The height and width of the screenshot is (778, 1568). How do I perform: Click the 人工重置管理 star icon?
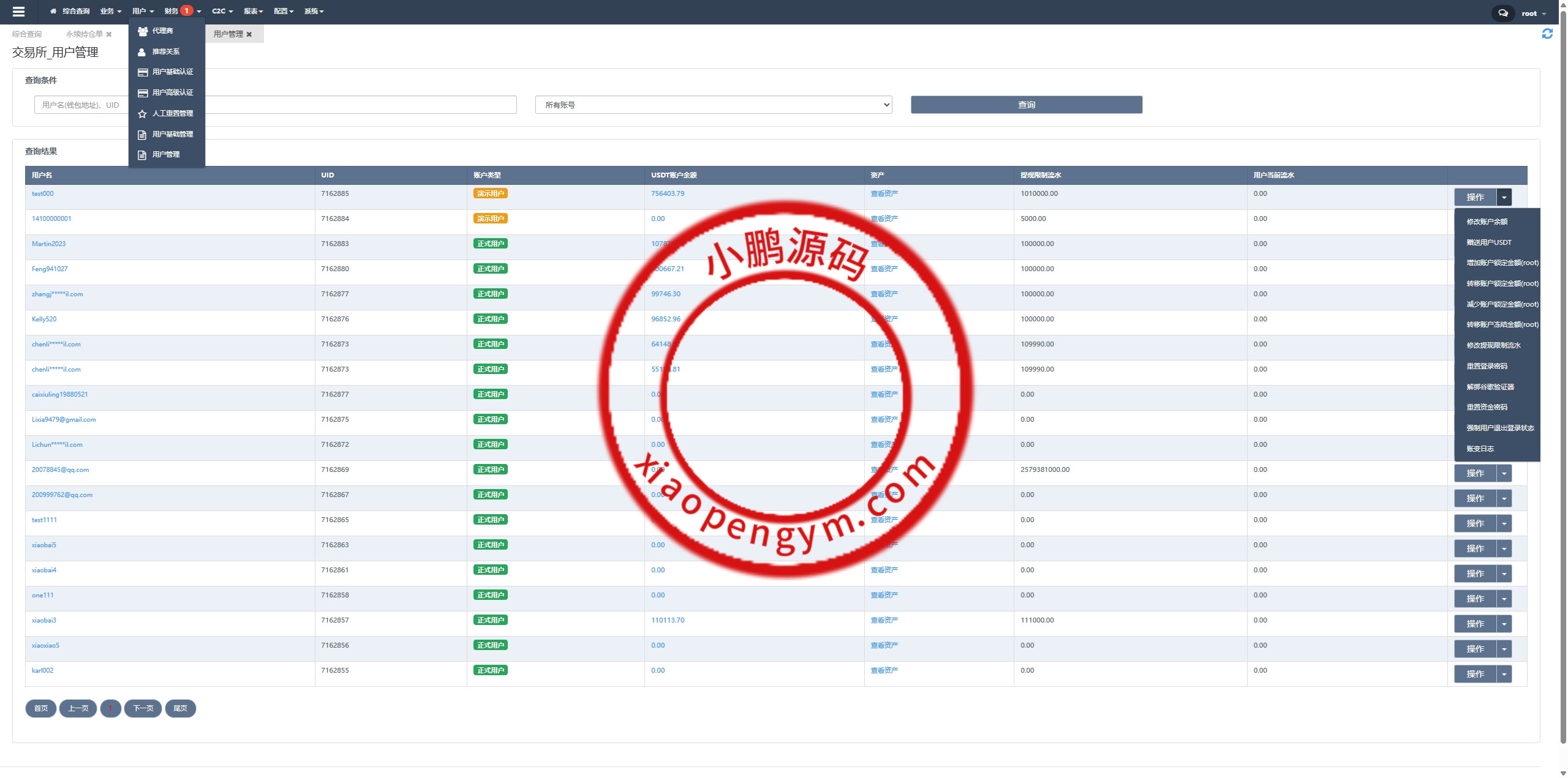[x=142, y=114]
